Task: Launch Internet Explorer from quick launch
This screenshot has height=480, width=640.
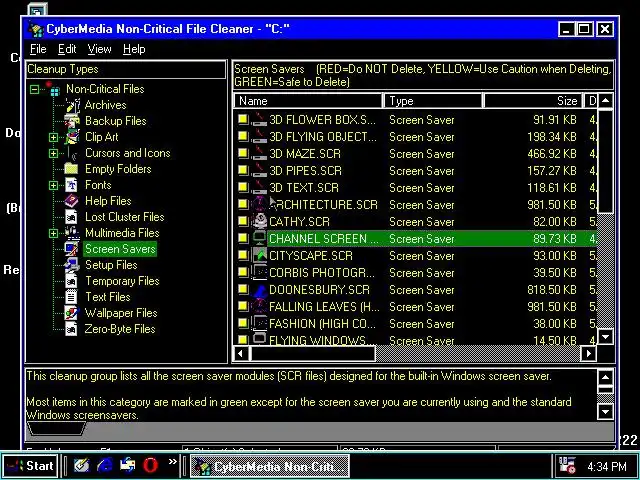Action: (105, 465)
